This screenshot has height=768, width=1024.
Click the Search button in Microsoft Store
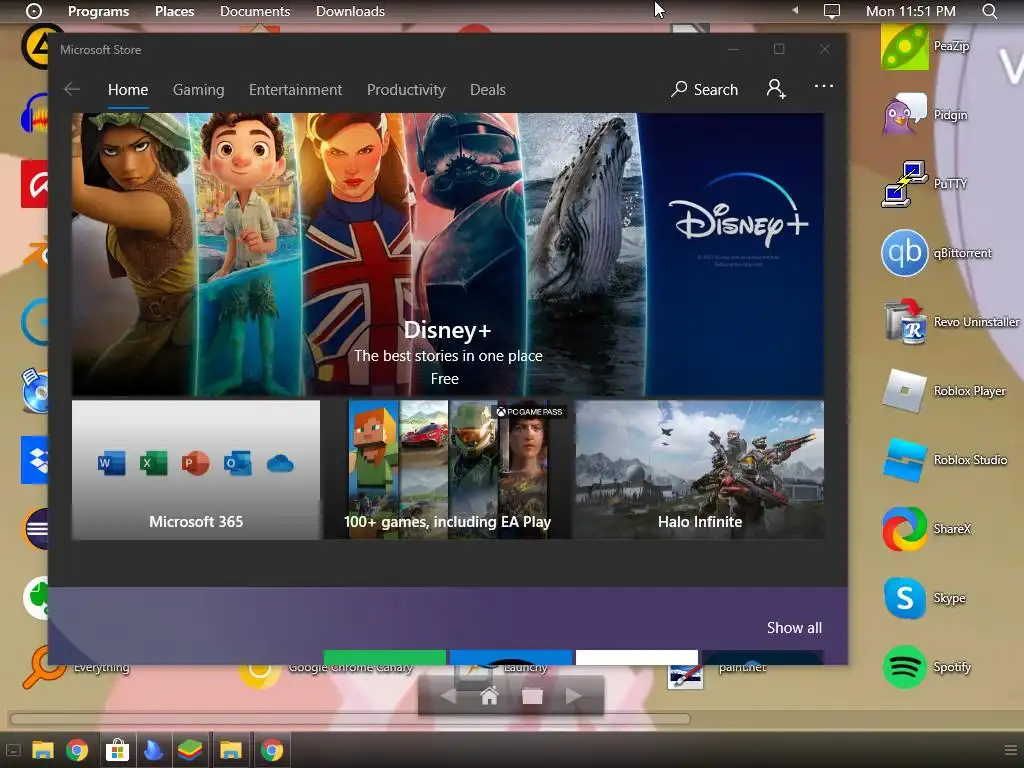(704, 89)
